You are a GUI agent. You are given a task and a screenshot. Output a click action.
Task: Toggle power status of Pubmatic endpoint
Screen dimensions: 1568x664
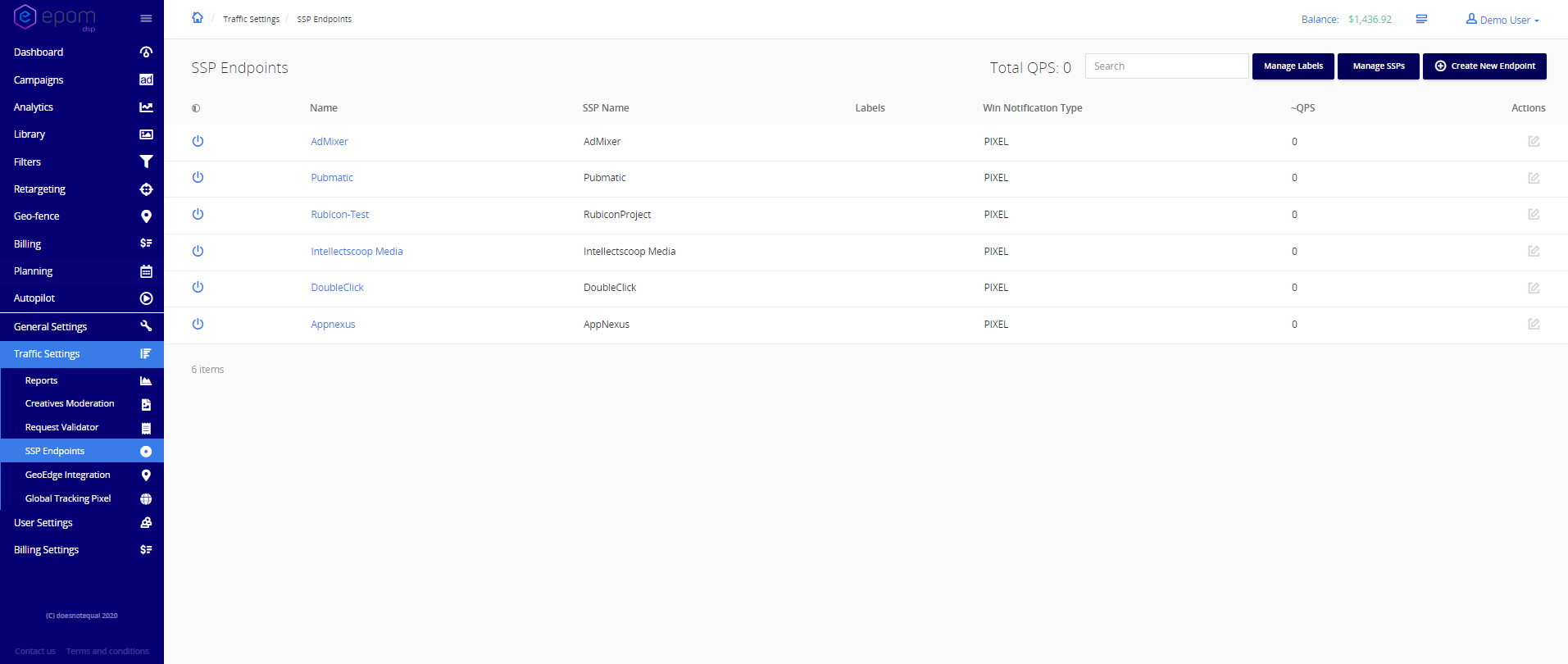[x=198, y=177]
